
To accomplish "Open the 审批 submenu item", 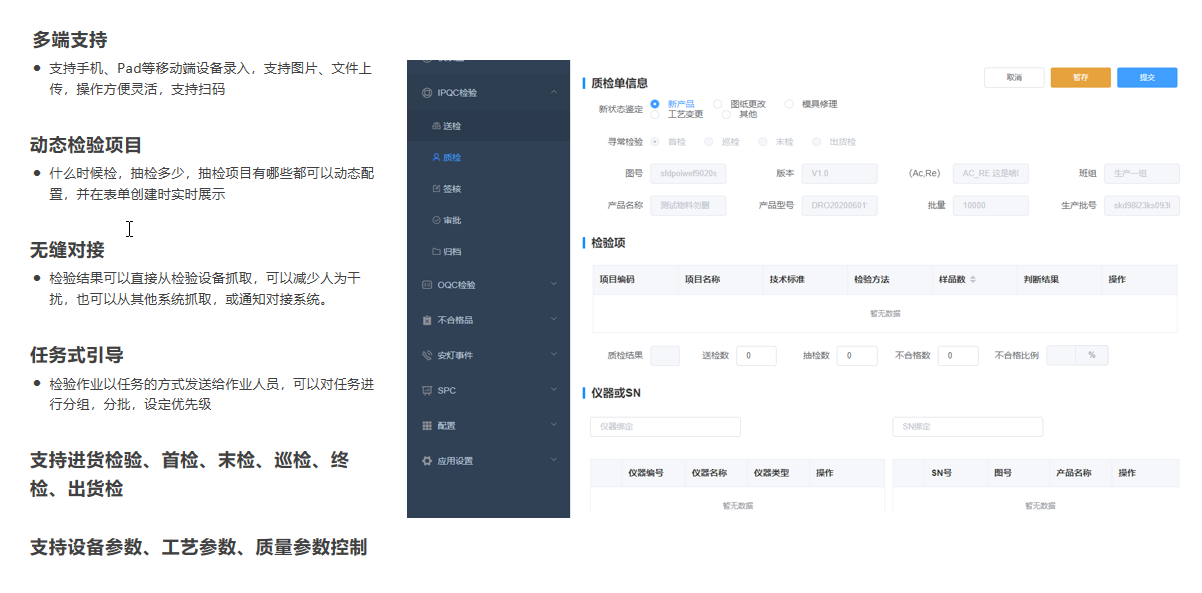I will pos(488,220).
